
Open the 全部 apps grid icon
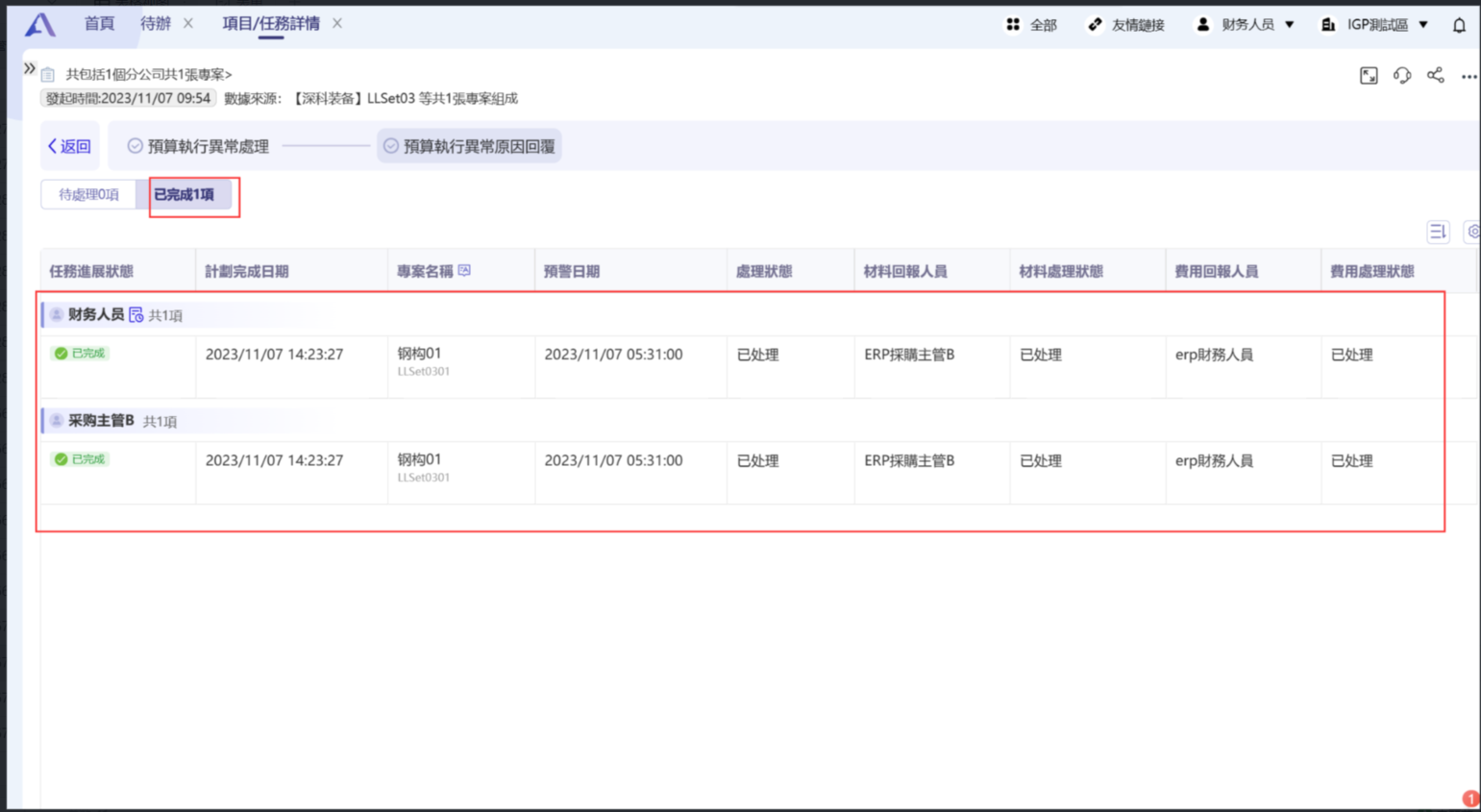[1013, 25]
